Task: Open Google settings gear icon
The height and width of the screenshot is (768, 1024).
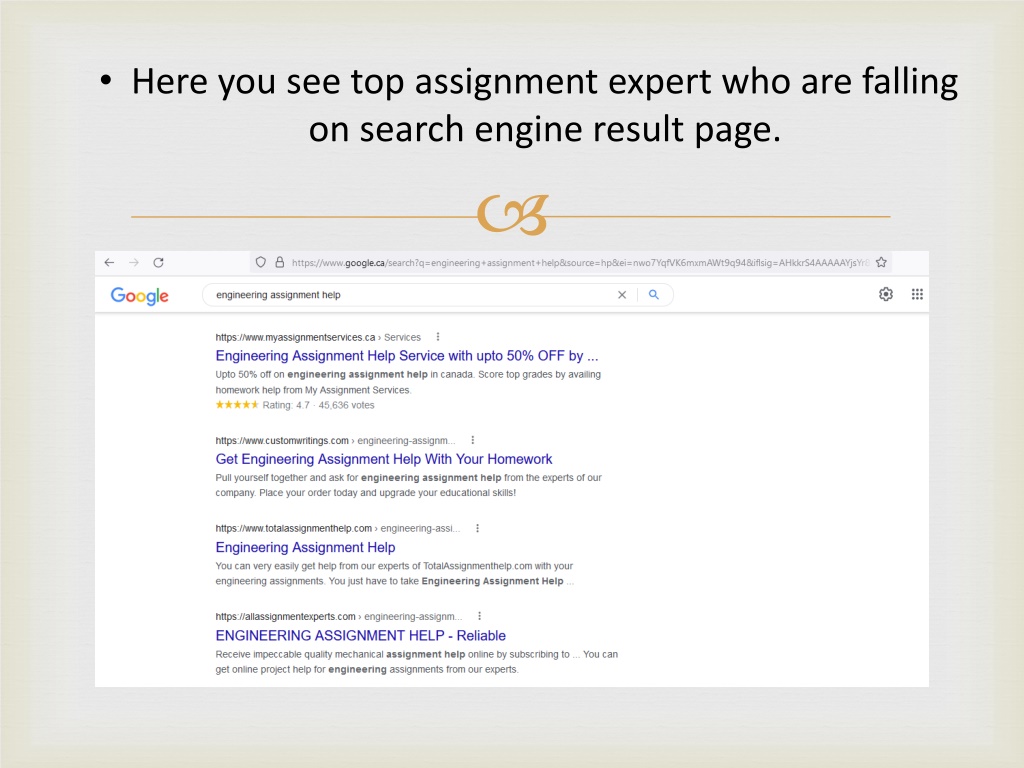Action: [886, 295]
